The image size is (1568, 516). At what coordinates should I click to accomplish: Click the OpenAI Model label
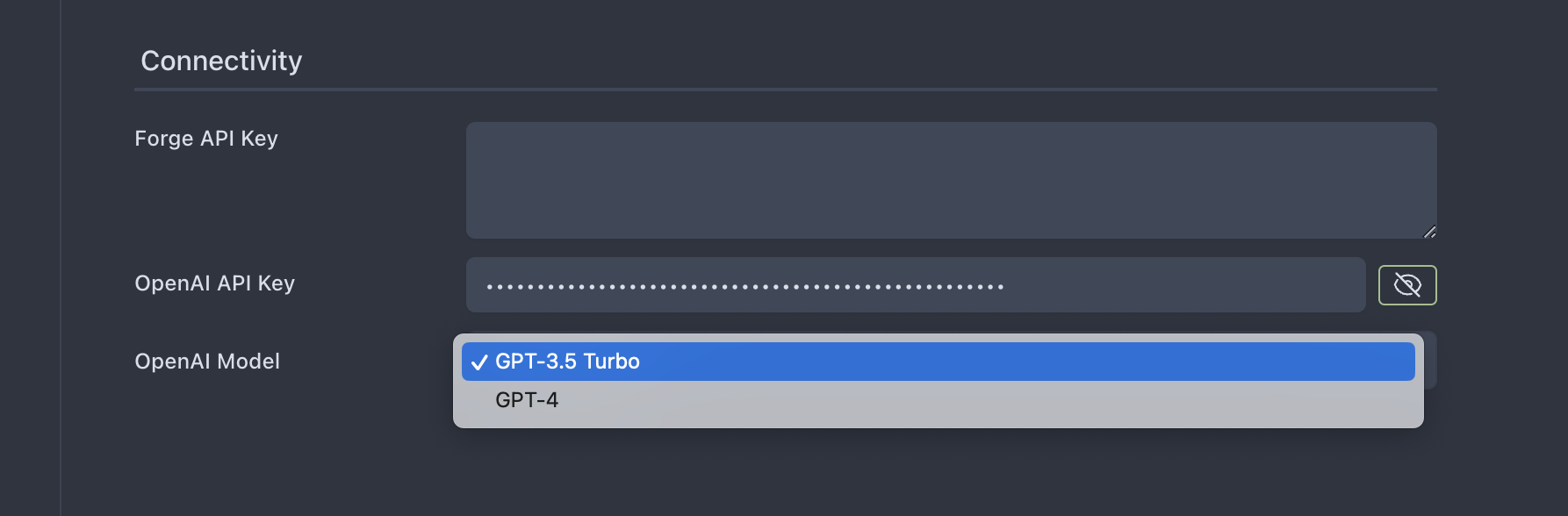click(207, 362)
